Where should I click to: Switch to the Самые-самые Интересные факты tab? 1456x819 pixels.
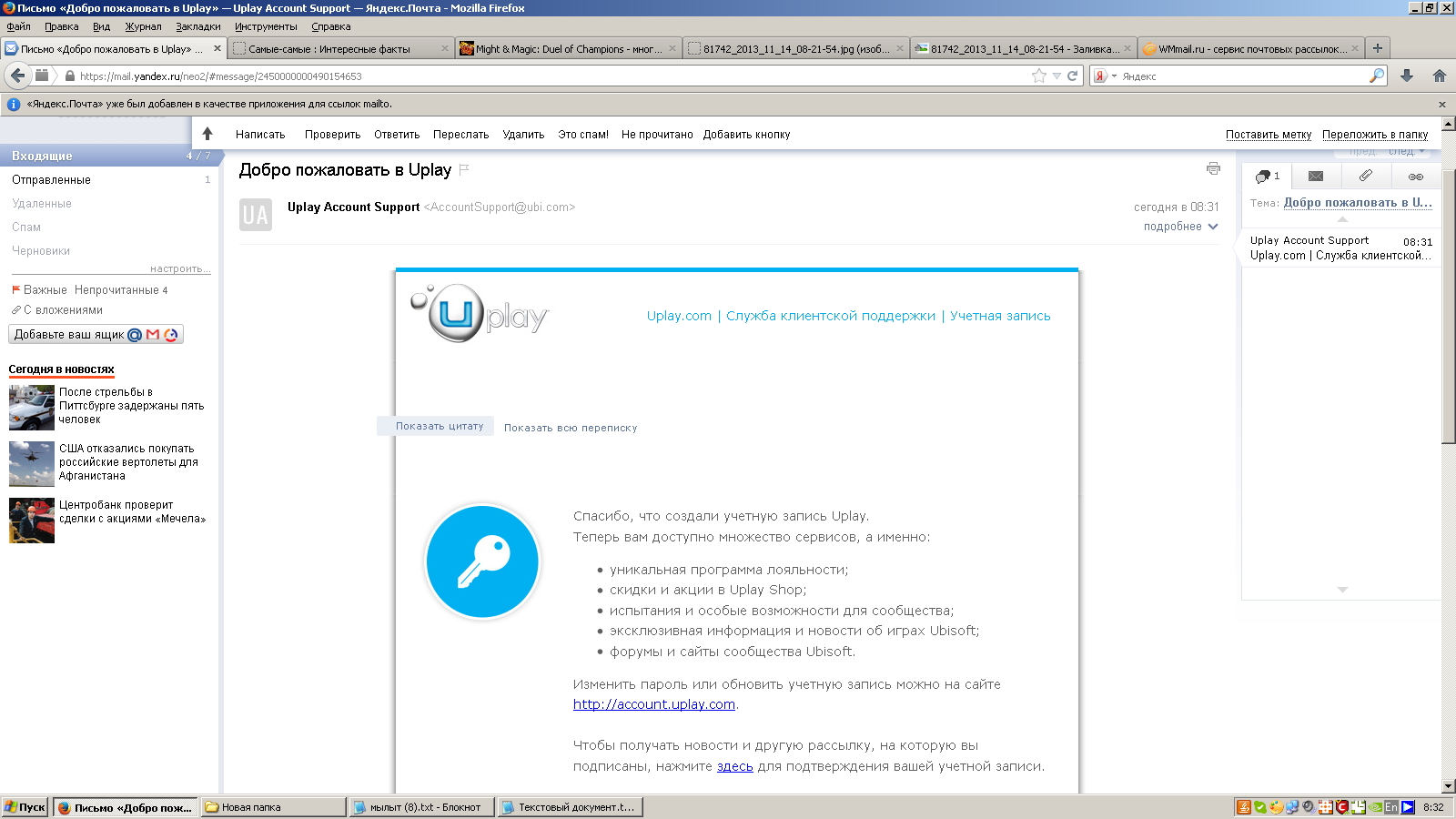click(x=340, y=49)
